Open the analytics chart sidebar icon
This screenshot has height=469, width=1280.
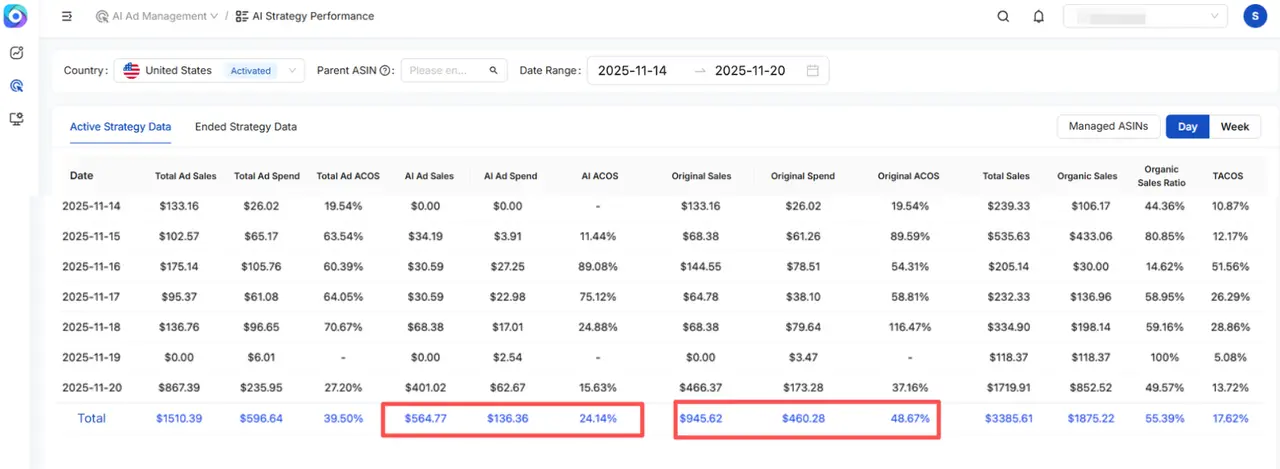[16, 53]
